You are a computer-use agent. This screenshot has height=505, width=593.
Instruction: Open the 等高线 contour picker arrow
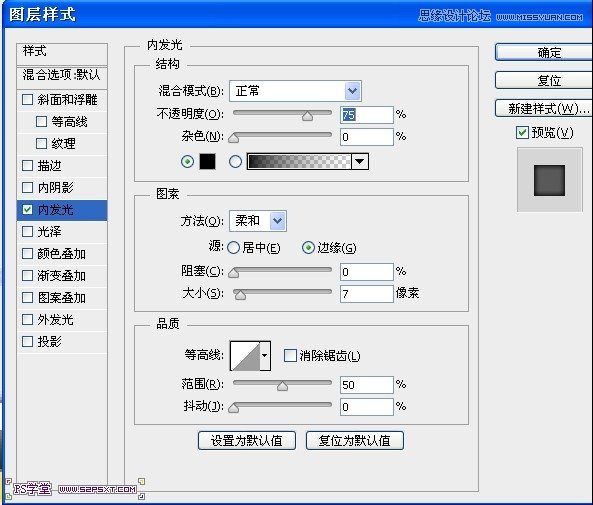265,356
